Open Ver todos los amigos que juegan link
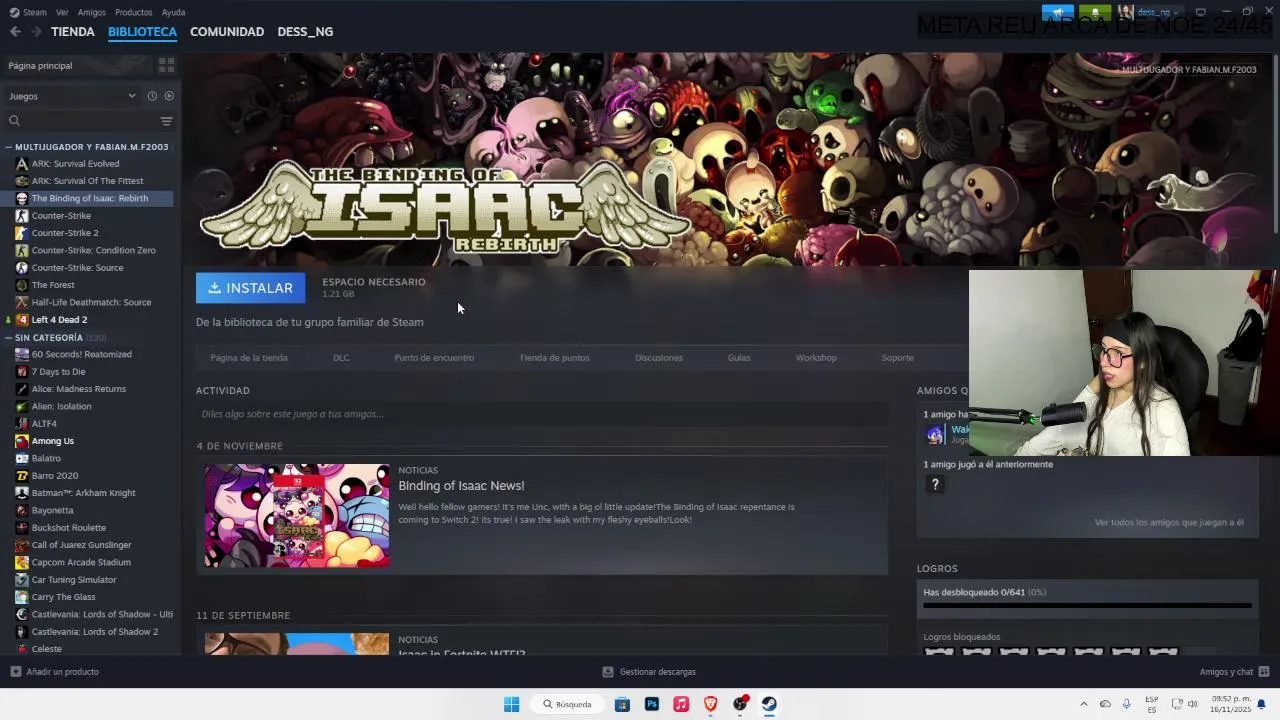 (x=1169, y=523)
